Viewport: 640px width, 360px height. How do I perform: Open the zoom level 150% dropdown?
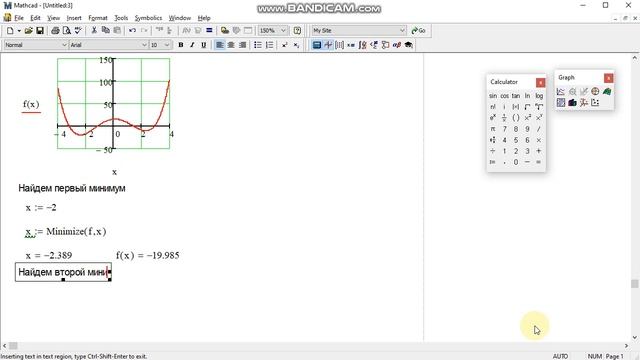283,31
